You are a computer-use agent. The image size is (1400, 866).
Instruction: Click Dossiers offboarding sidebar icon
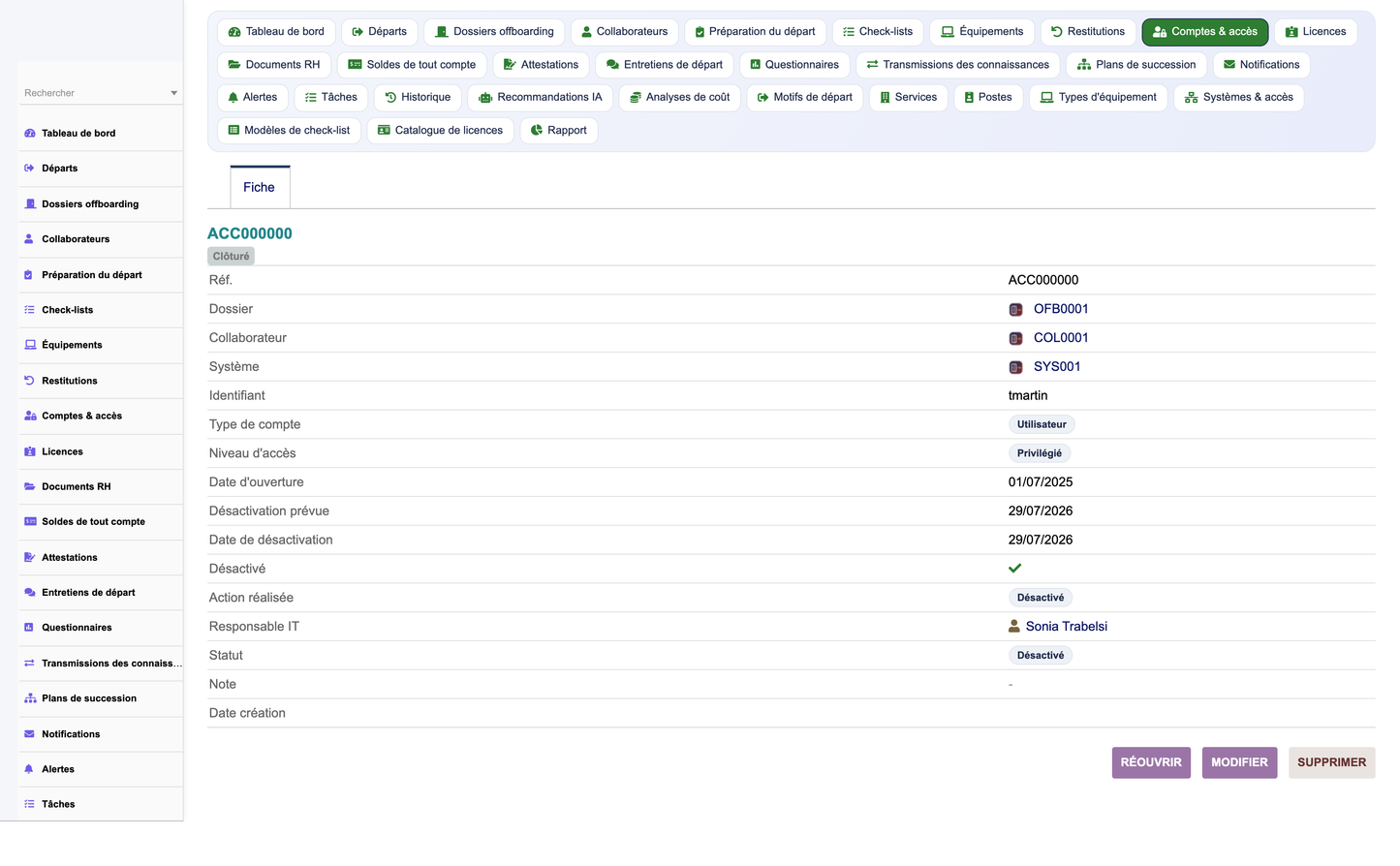[x=30, y=204]
